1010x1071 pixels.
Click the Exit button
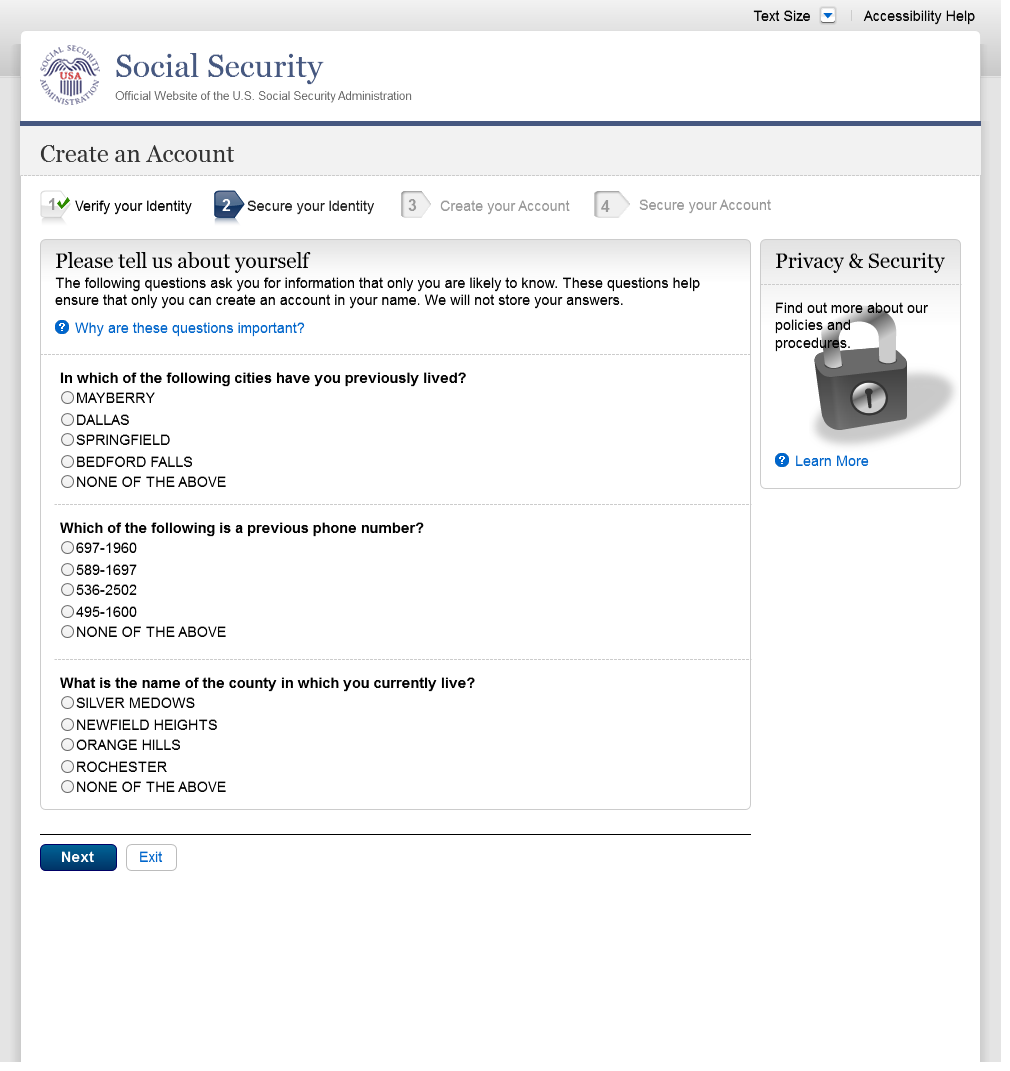coord(151,857)
